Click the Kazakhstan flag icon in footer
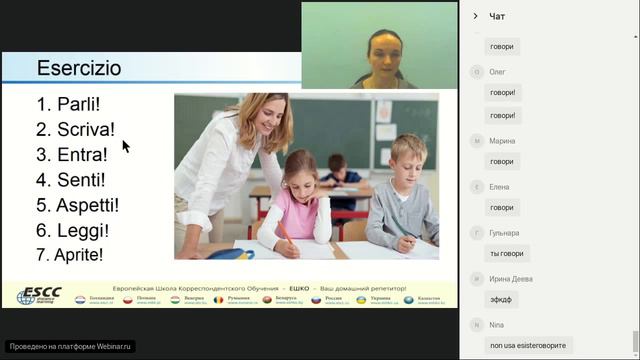640x360 pixels. point(409,300)
